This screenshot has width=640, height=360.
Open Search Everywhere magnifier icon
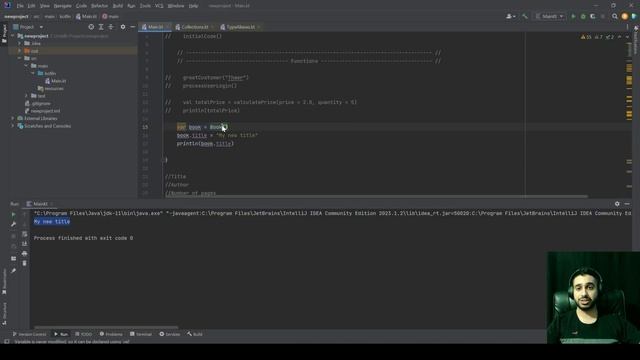(615, 16)
